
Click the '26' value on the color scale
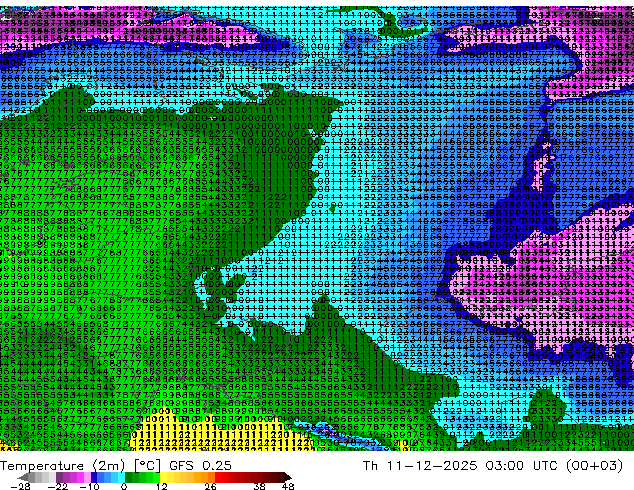tap(210, 486)
